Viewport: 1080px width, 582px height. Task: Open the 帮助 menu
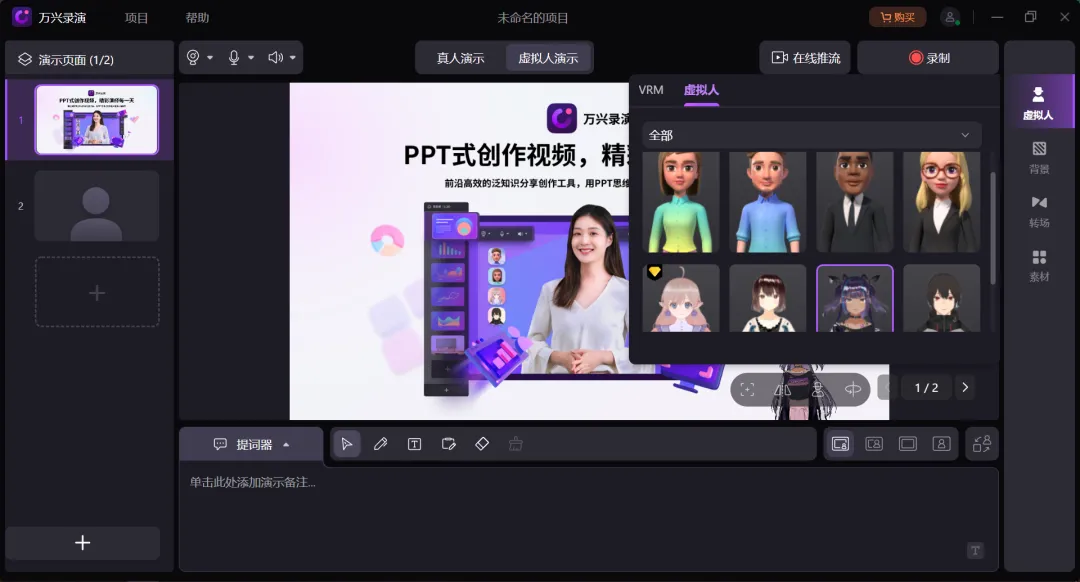(x=197, y=18)
